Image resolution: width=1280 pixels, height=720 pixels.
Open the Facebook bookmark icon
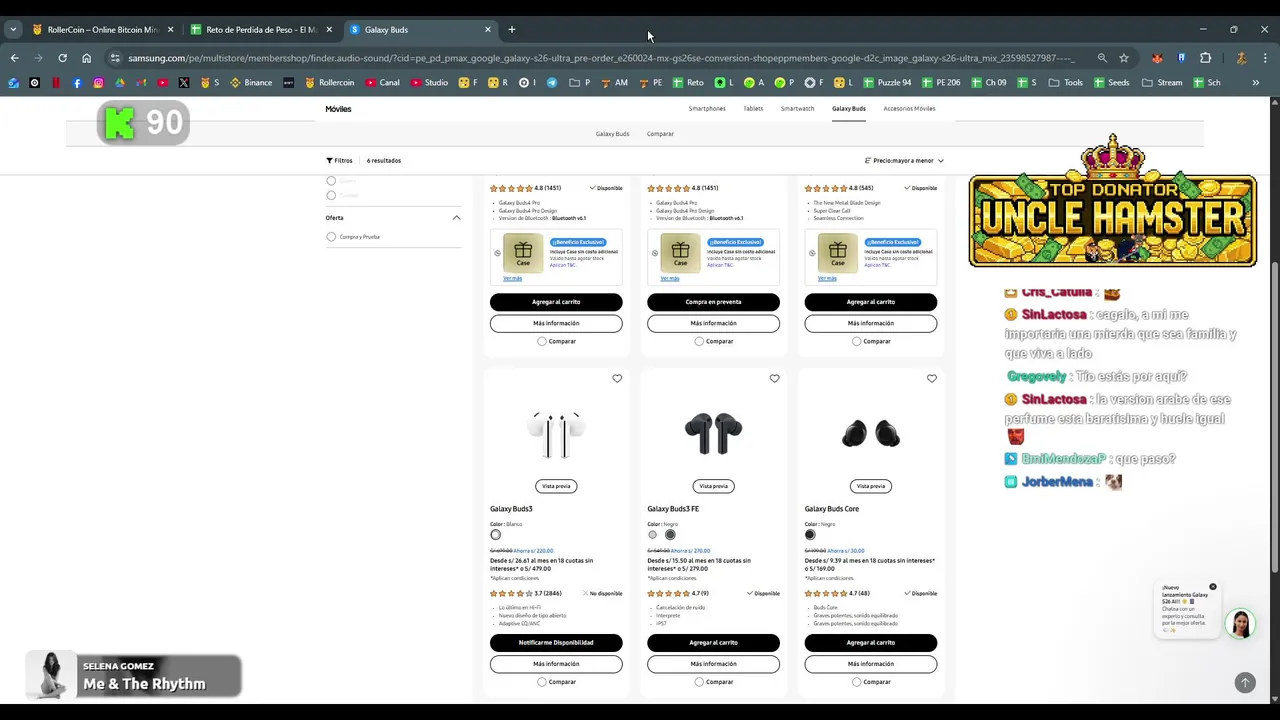pos(77,82)
